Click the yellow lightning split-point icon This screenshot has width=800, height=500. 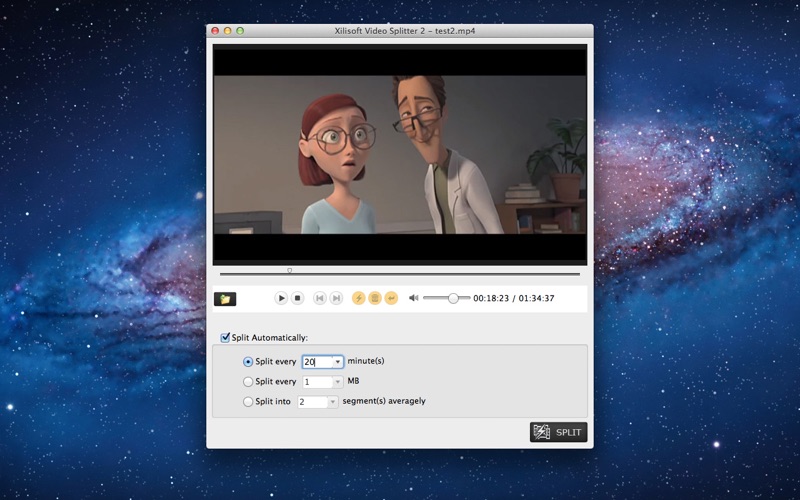tap(359, 298)
